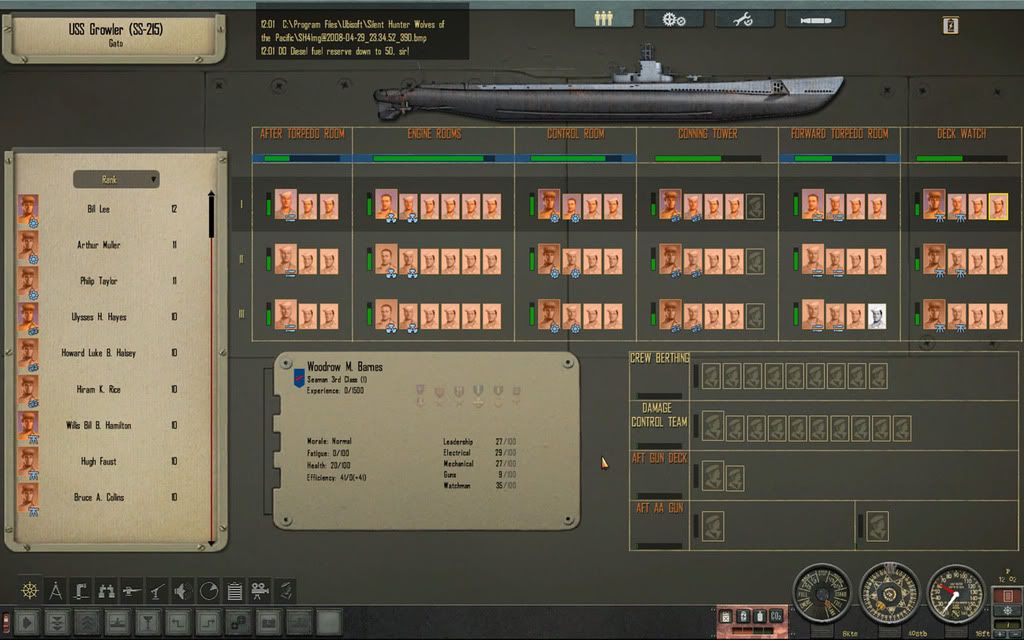Click the compass heading dial
This screenshot has width=1024, height=640.
tap(889, 593)
